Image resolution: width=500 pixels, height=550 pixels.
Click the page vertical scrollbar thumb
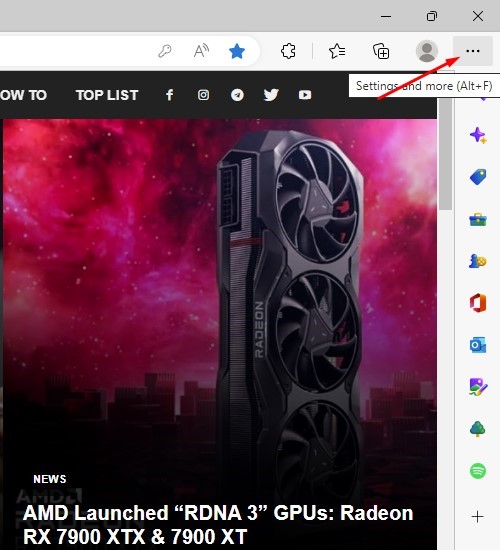(446, 154)
